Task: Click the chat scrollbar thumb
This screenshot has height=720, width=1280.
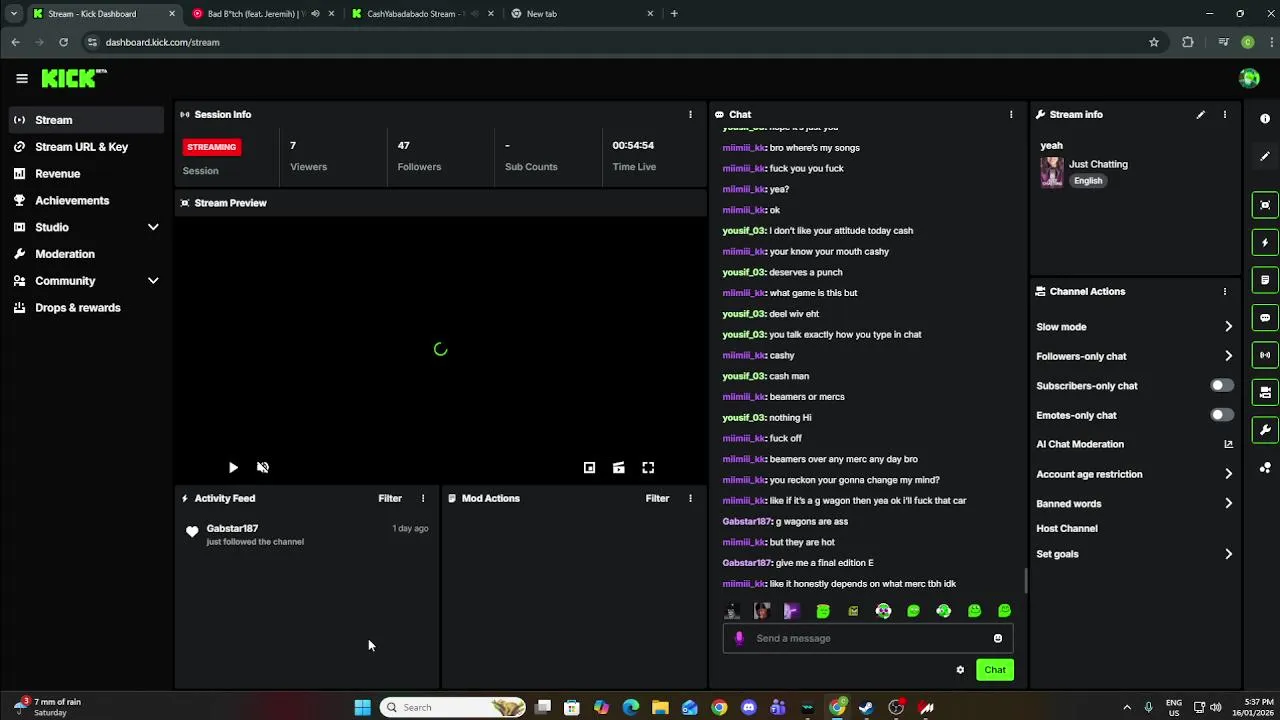Action: [x=1025, y=580]
